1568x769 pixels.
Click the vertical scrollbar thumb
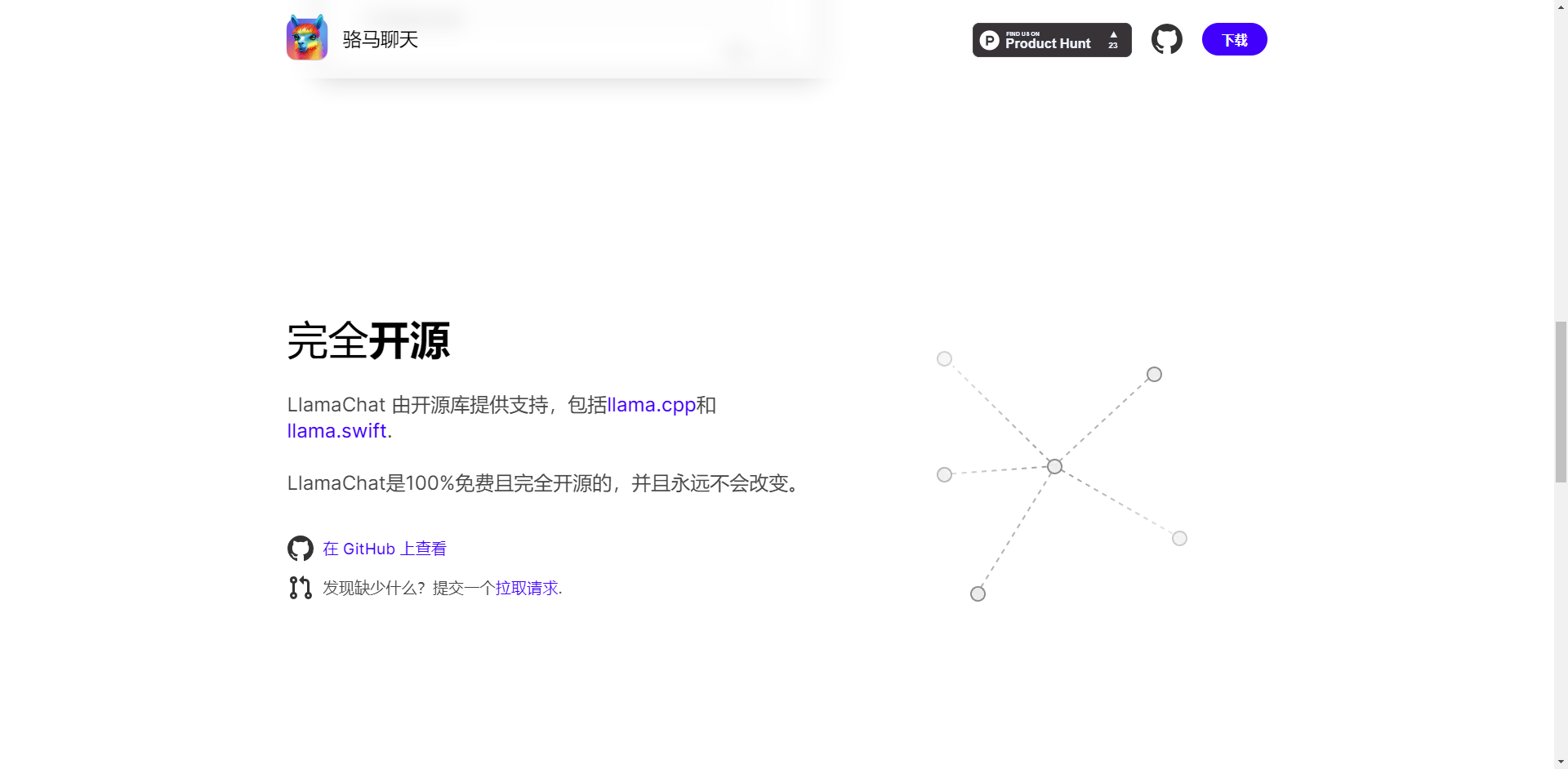pyautogui.click(x=1561, y=402)
